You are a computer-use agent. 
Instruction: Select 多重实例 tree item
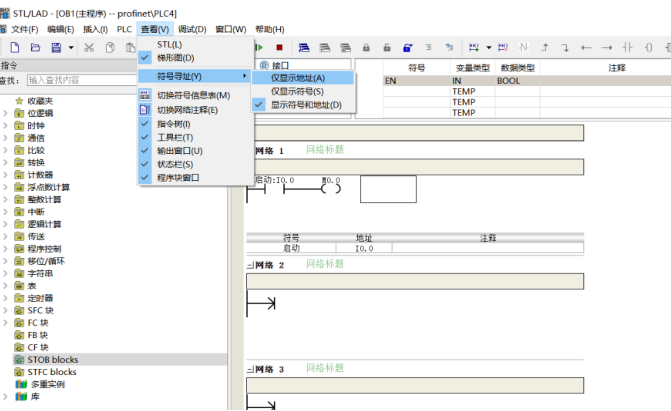pos(48,384)
